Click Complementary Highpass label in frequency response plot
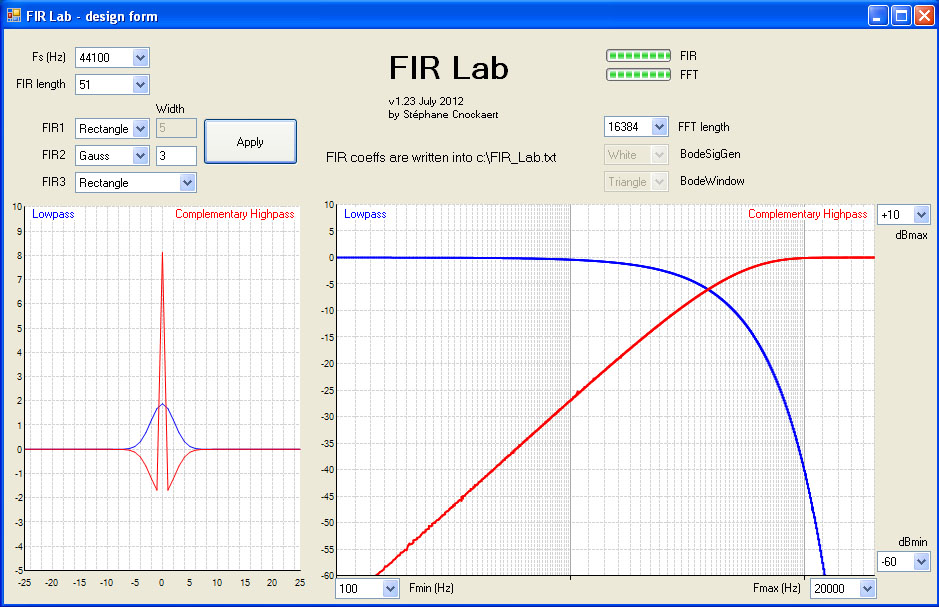Viewport: 939px width, 607px height. [807, 214]
